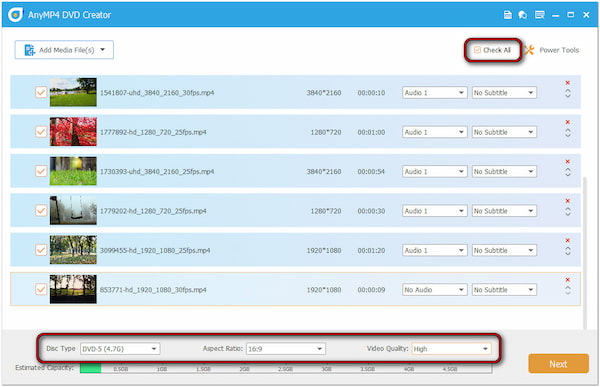Screen dimensions: 600x387
Task: Open No Audio dropdown for 853771-hd file
Action: pos(434,290)
